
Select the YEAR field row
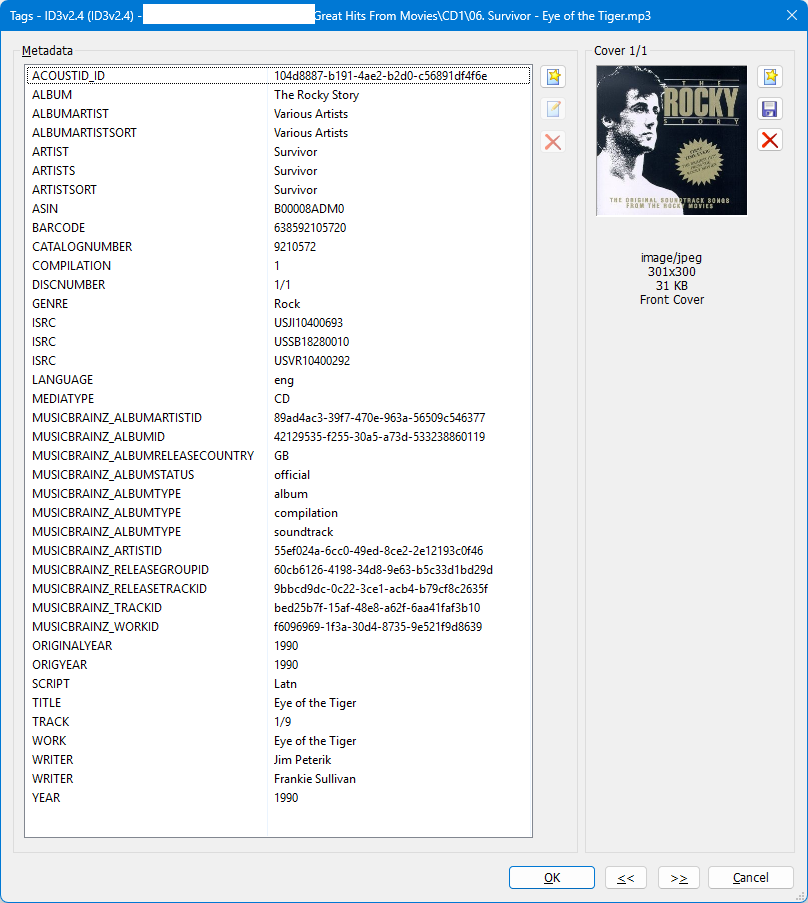[x=278, y=798]
